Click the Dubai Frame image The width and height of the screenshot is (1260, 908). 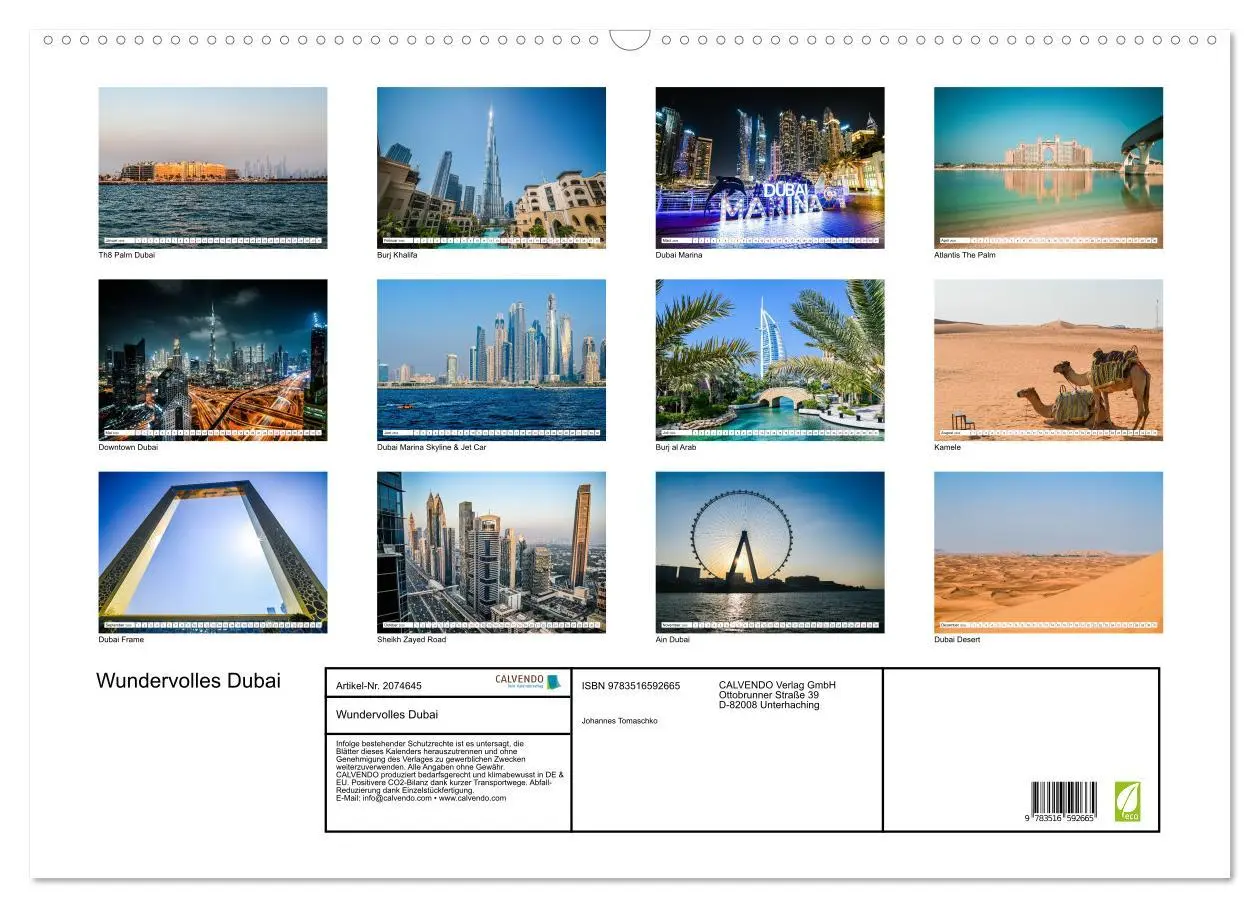coord(212,552)
